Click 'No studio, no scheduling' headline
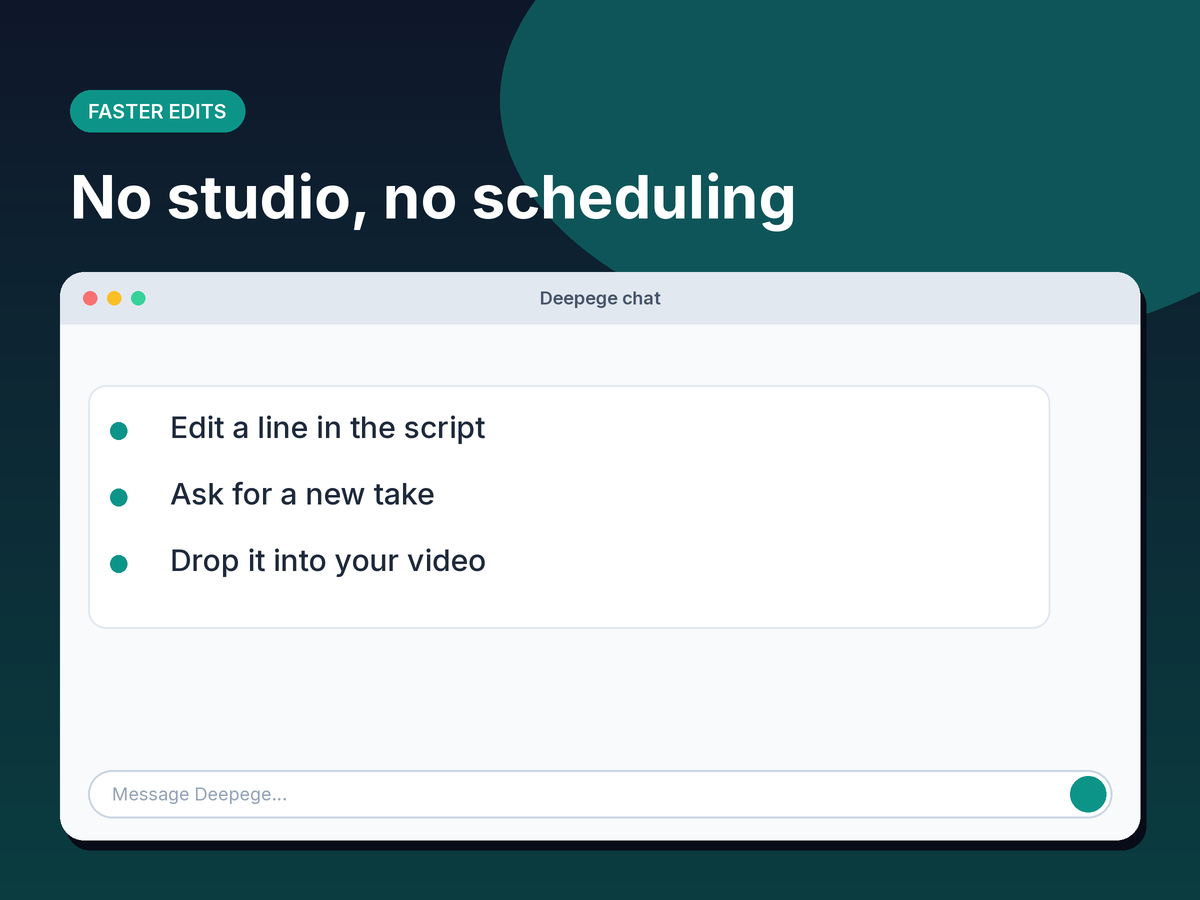This screenshot has width=1200, height=900. coord(433,197)
